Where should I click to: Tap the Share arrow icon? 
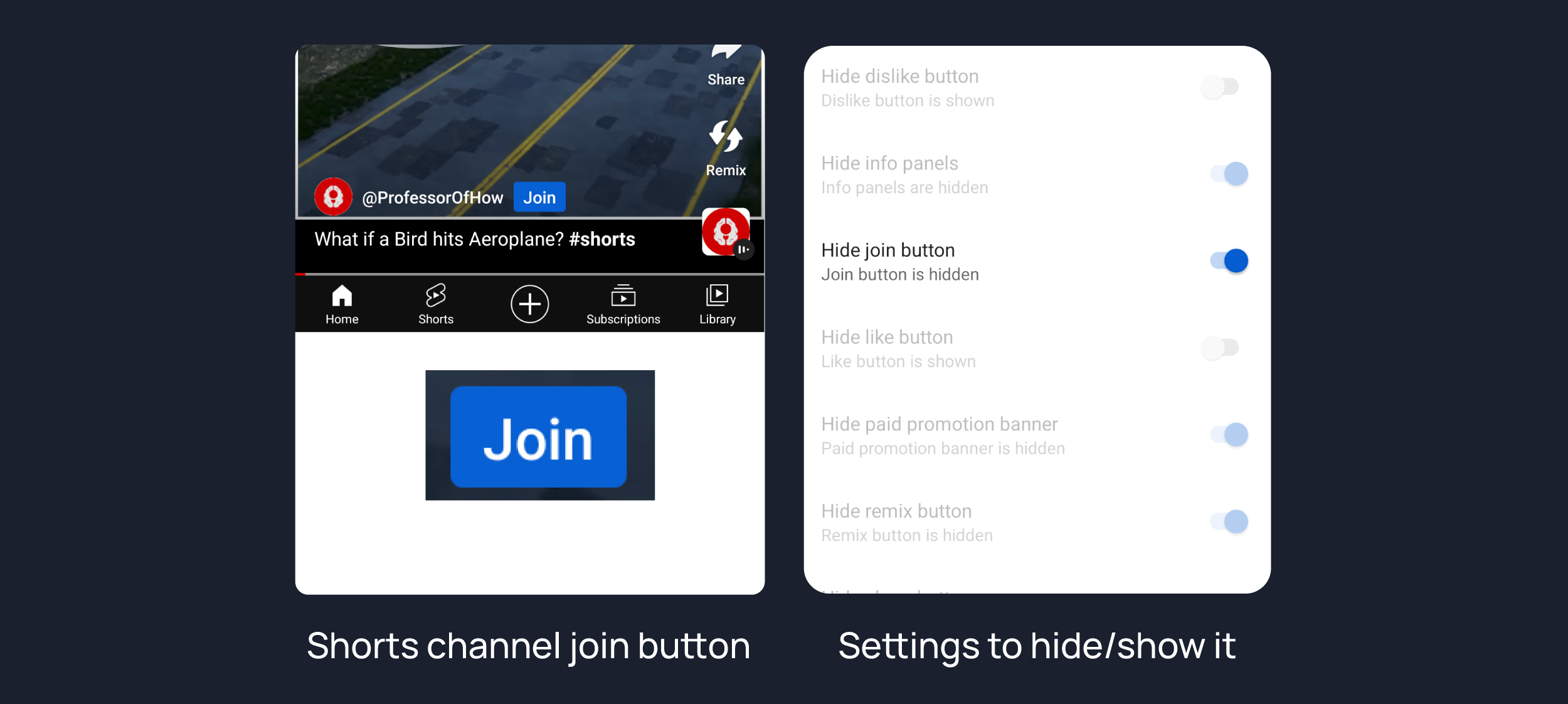point(726,52)
